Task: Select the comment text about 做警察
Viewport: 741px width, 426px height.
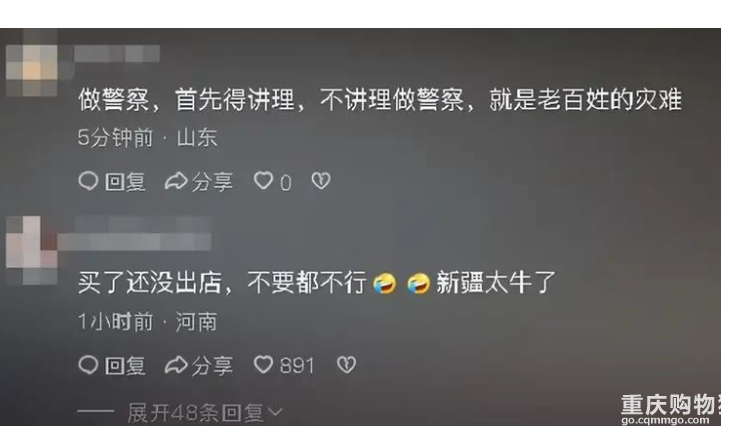Action: (x=380, y=100)
